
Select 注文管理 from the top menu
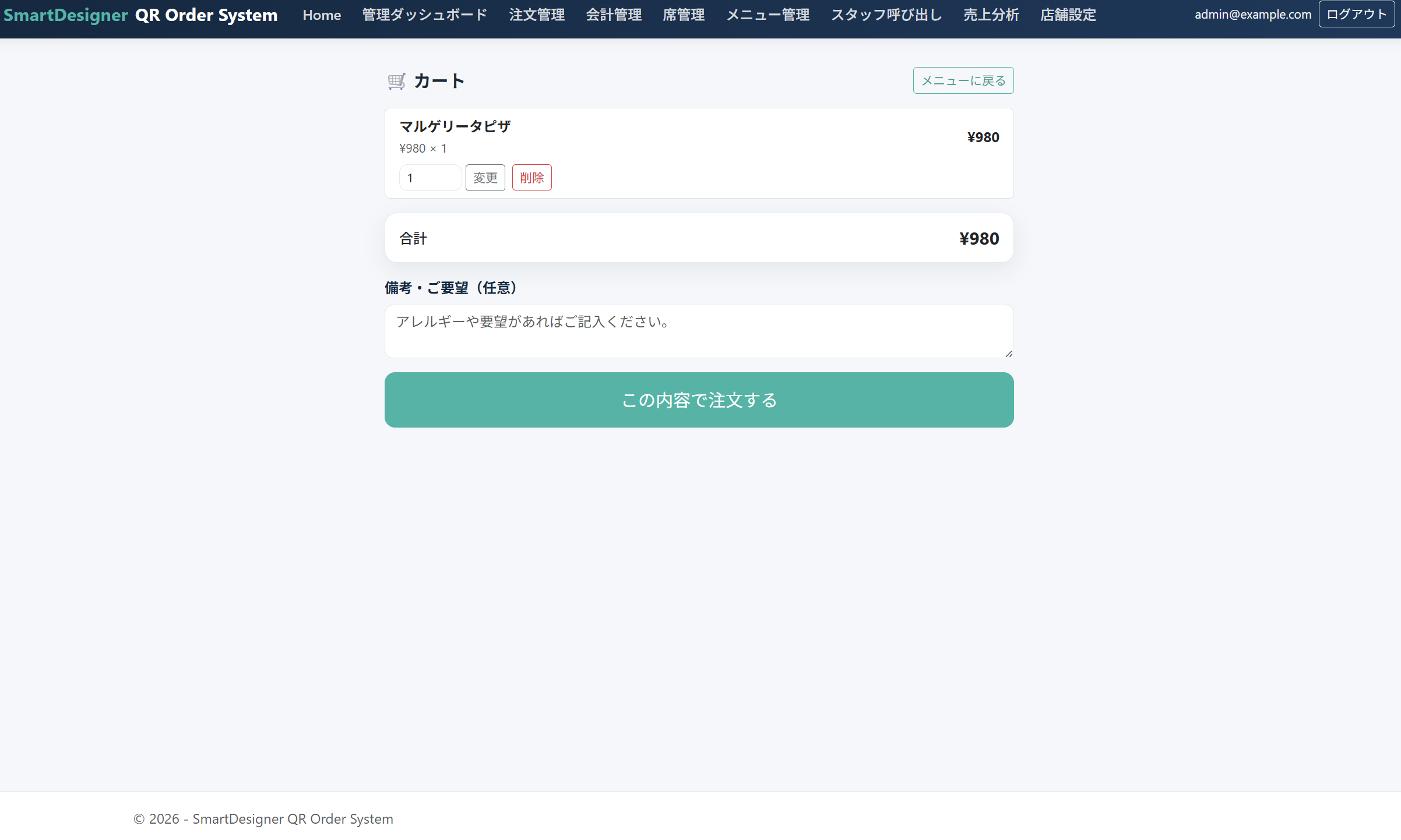[537, 15]
